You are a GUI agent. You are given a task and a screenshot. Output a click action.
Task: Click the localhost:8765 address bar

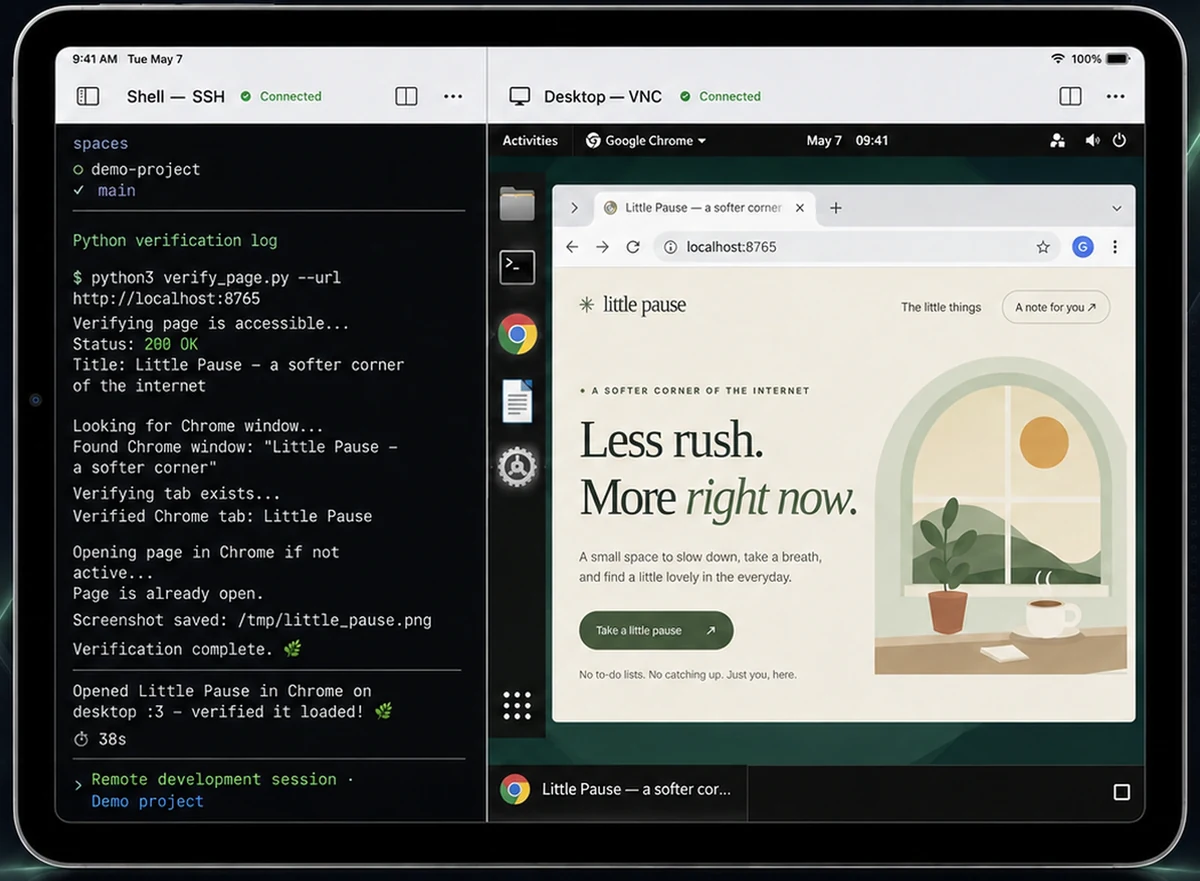pyautogui.click(x=859, y=247)
